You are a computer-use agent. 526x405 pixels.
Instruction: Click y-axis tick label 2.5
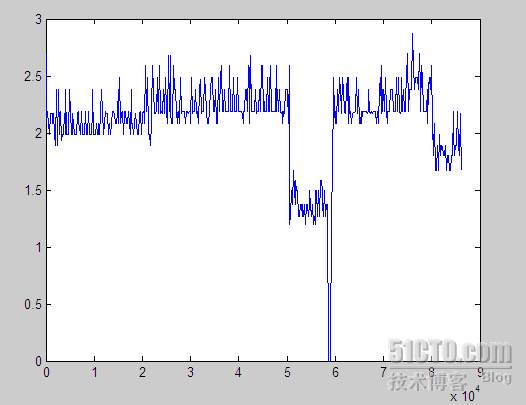pos(33,77)
